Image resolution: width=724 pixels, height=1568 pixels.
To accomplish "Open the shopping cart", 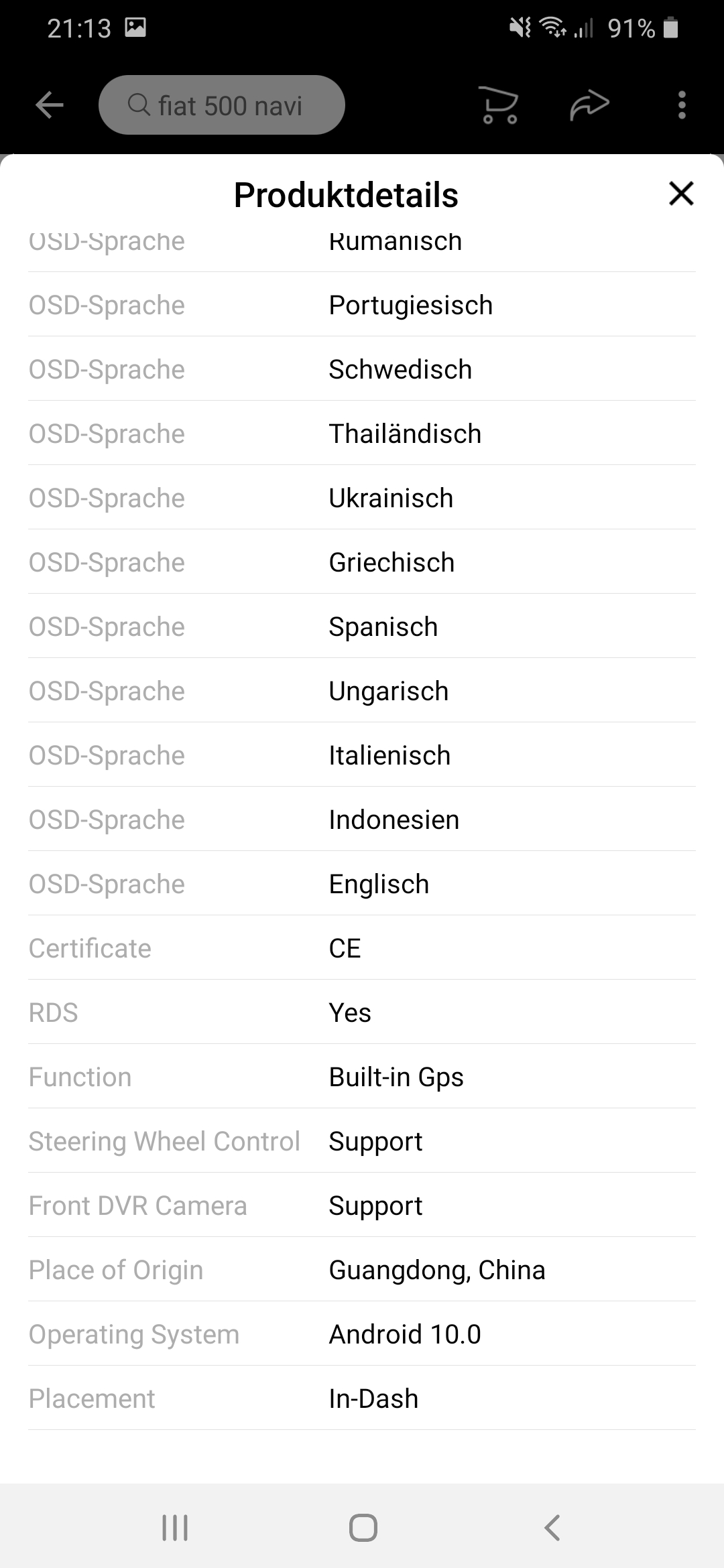I will (500, 106).
